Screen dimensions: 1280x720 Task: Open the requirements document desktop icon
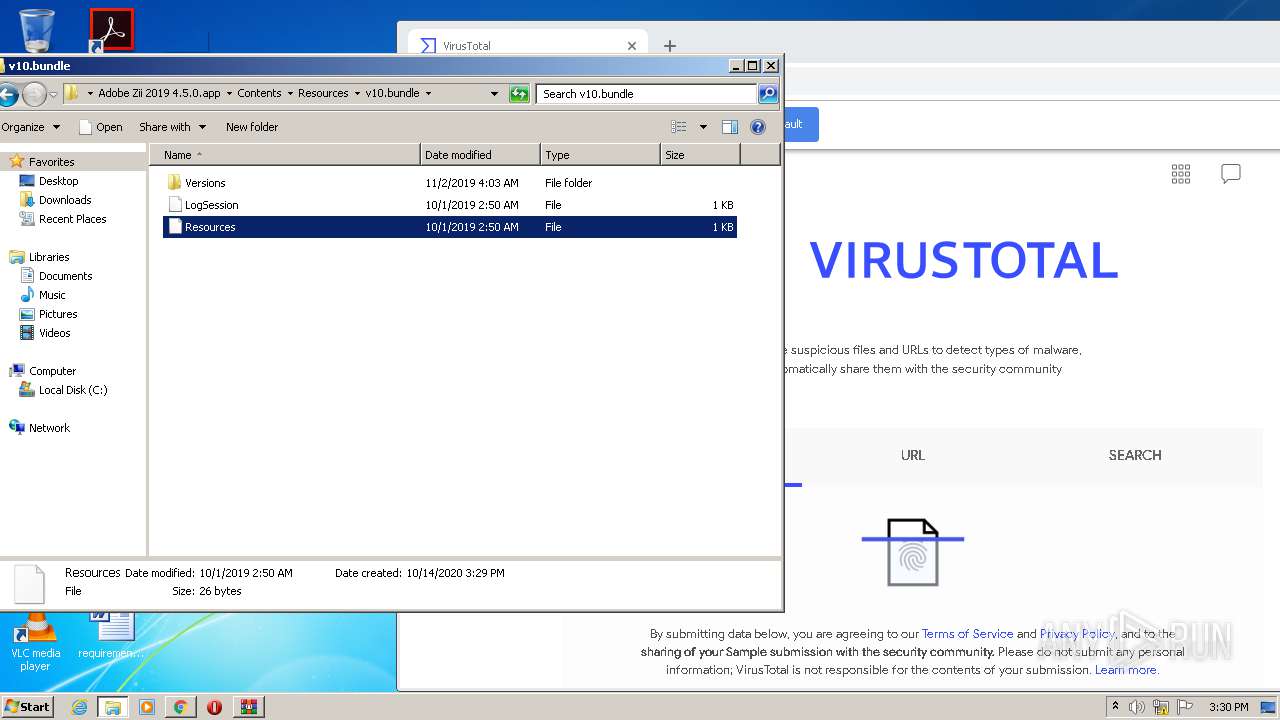point(111,636)
